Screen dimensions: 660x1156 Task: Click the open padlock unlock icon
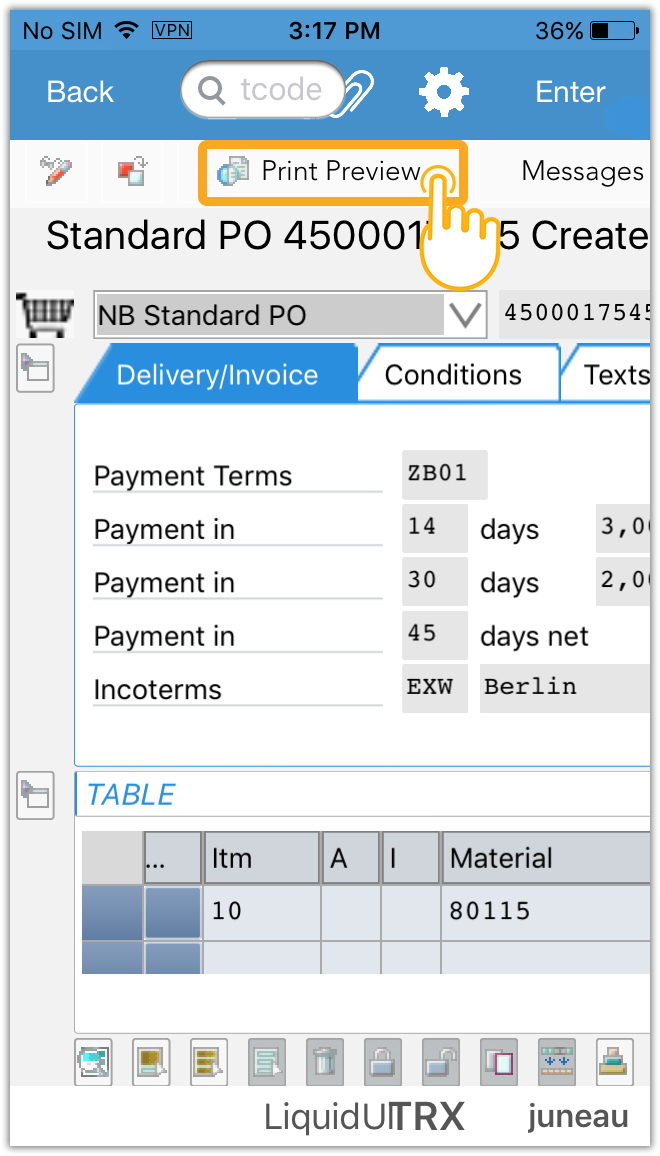point(438,1061)
